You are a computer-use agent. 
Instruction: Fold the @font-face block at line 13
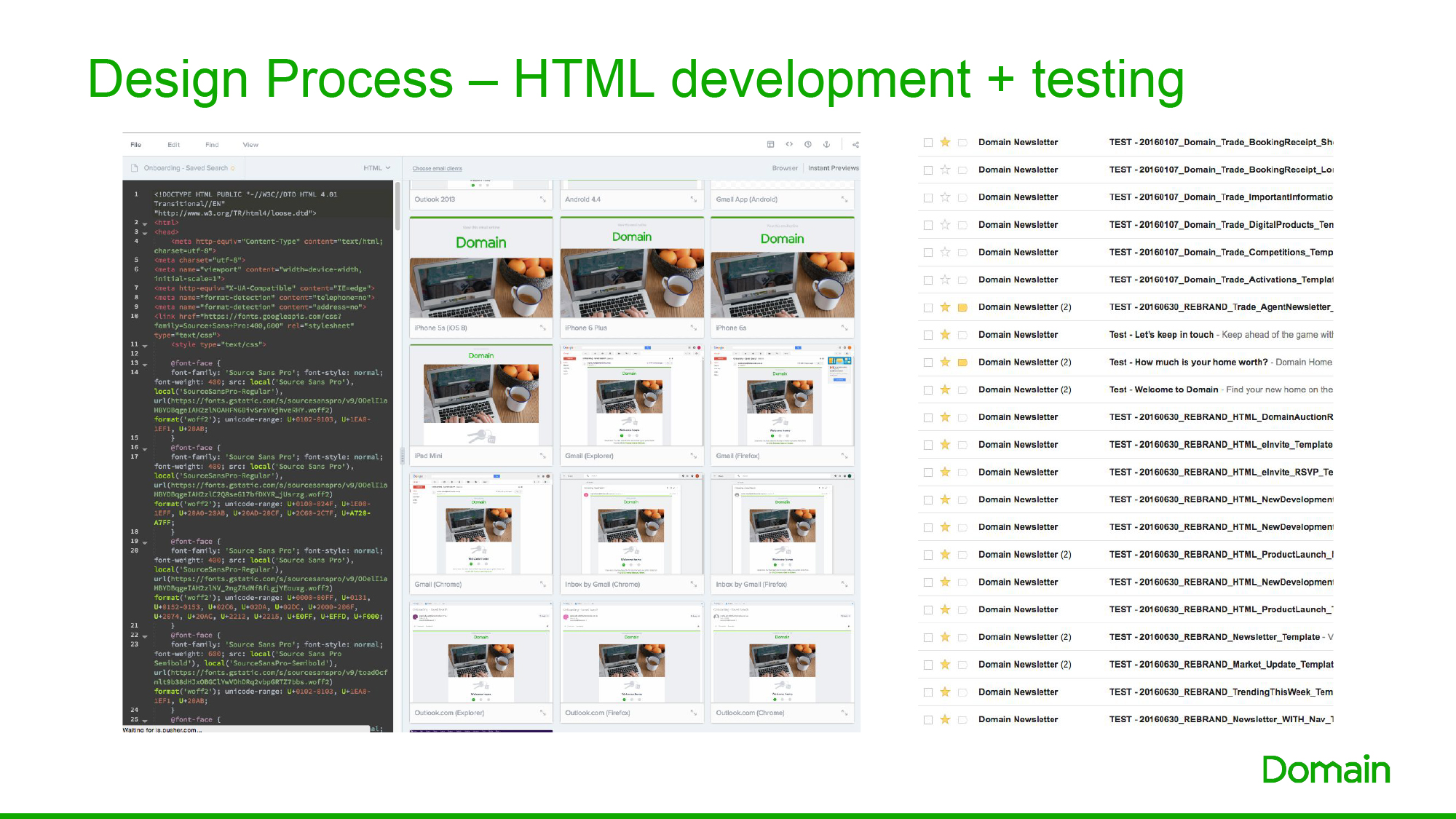(145, 364)
